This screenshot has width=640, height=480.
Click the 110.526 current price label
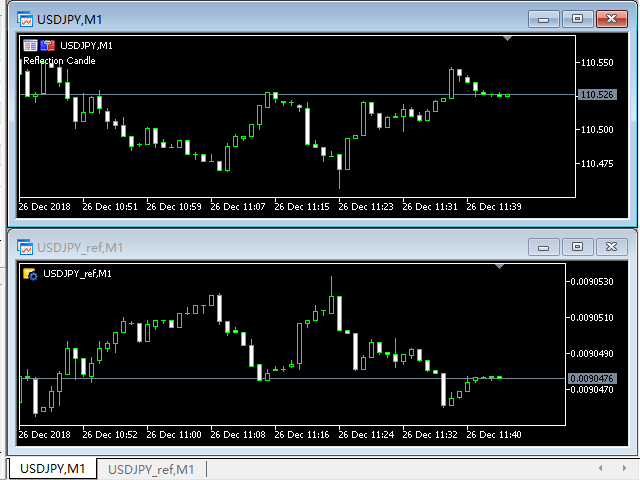click(x=597, y=95)
